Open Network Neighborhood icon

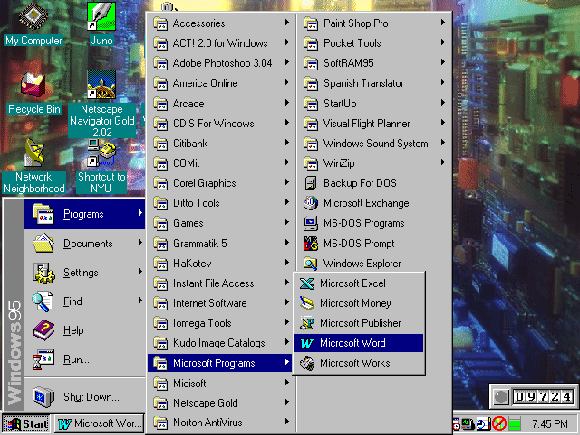click(33, 153)
